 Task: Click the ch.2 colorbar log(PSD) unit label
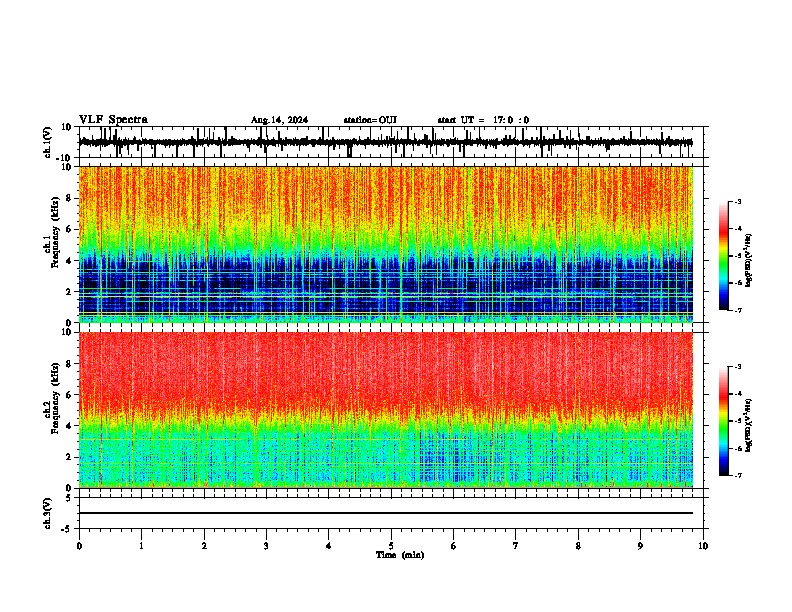click(749, 425)
